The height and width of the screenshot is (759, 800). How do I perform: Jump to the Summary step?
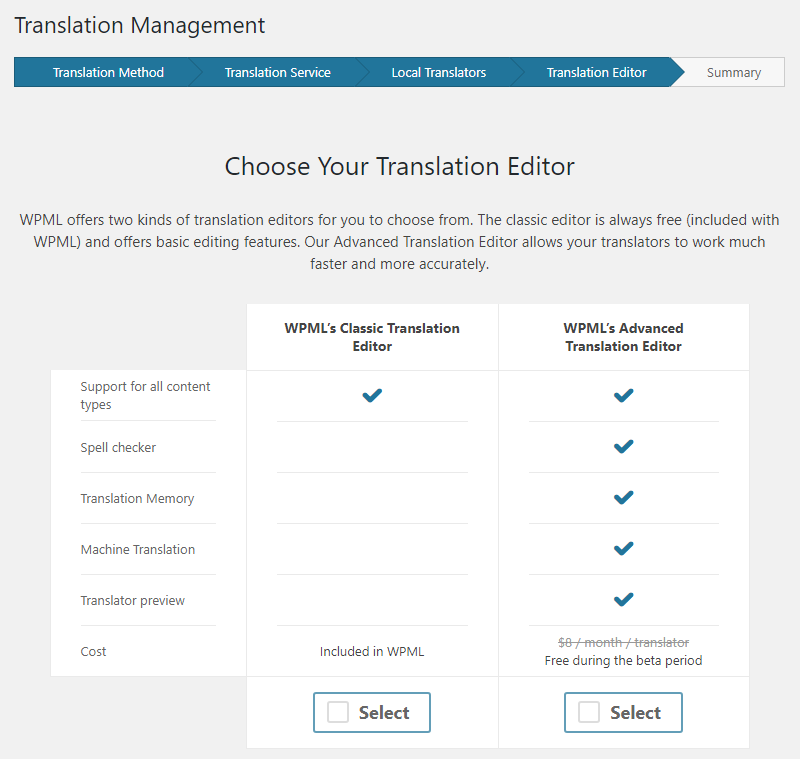tap(734, 72)
